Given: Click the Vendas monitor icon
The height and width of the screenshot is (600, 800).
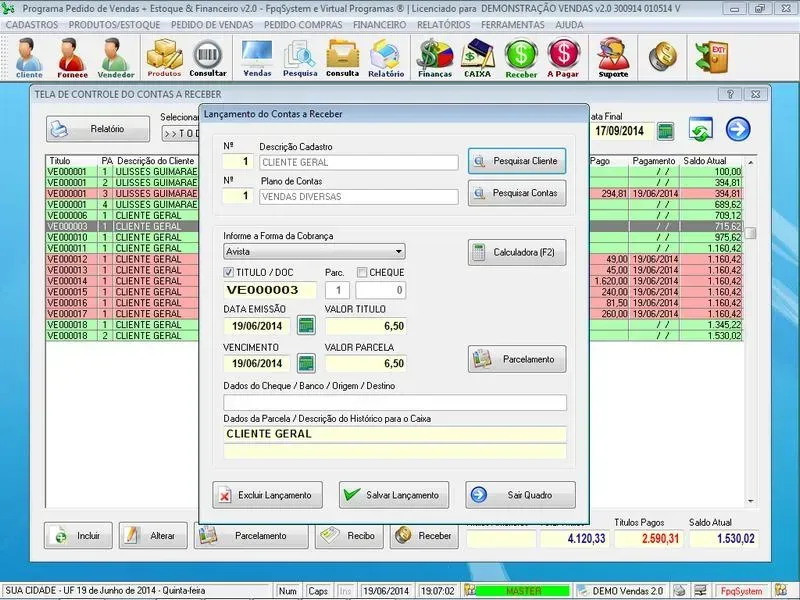Looking at the screenshot, I should (257, 58).
